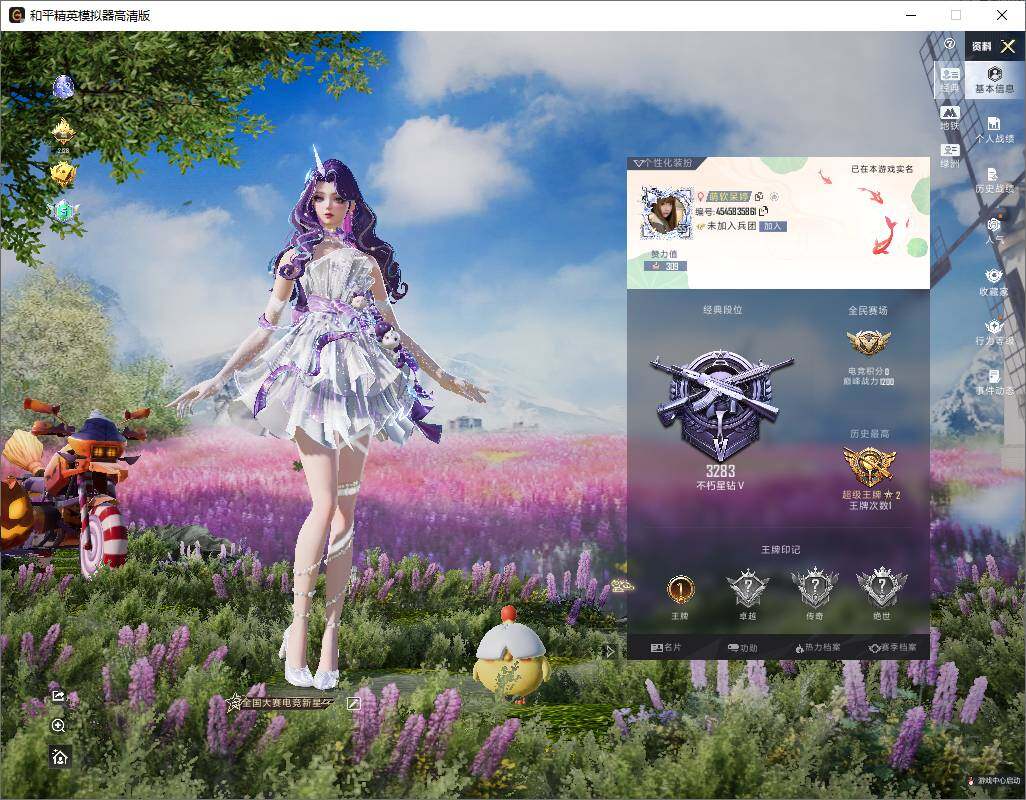1026x800 pixels.
Task: Select the 绿洲 mode icon
Action: coord(949,156)
